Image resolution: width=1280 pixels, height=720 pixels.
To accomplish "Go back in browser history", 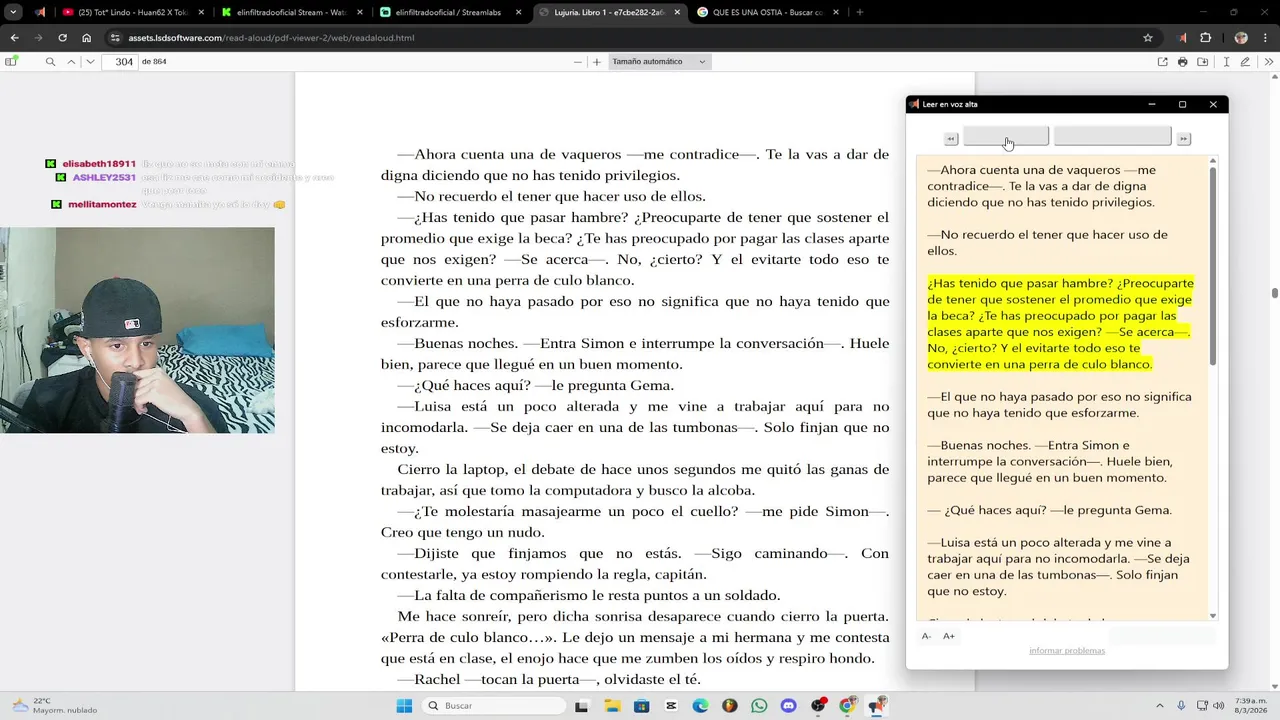I will 14,38.
